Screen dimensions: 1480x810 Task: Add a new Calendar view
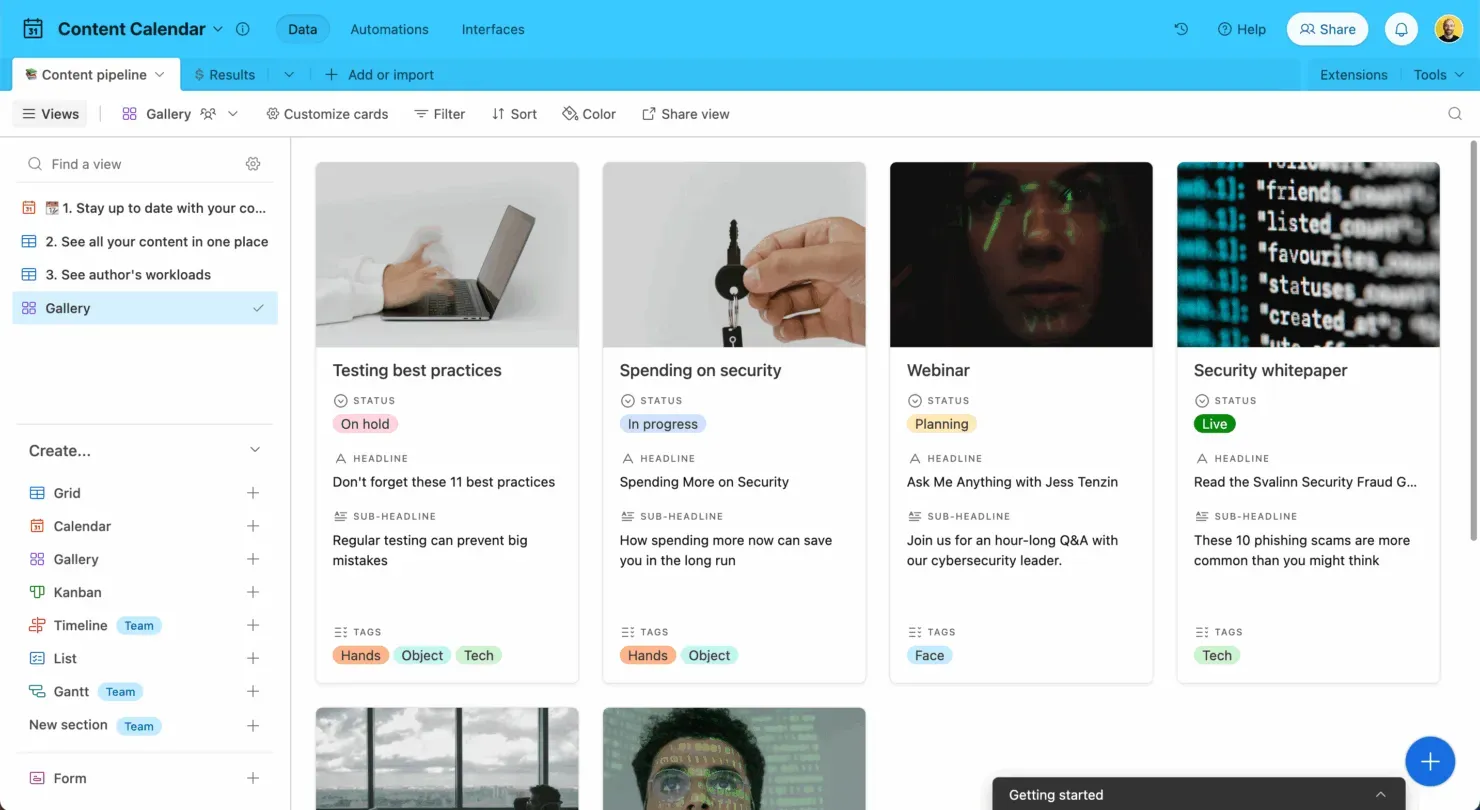tap(253, 526)
